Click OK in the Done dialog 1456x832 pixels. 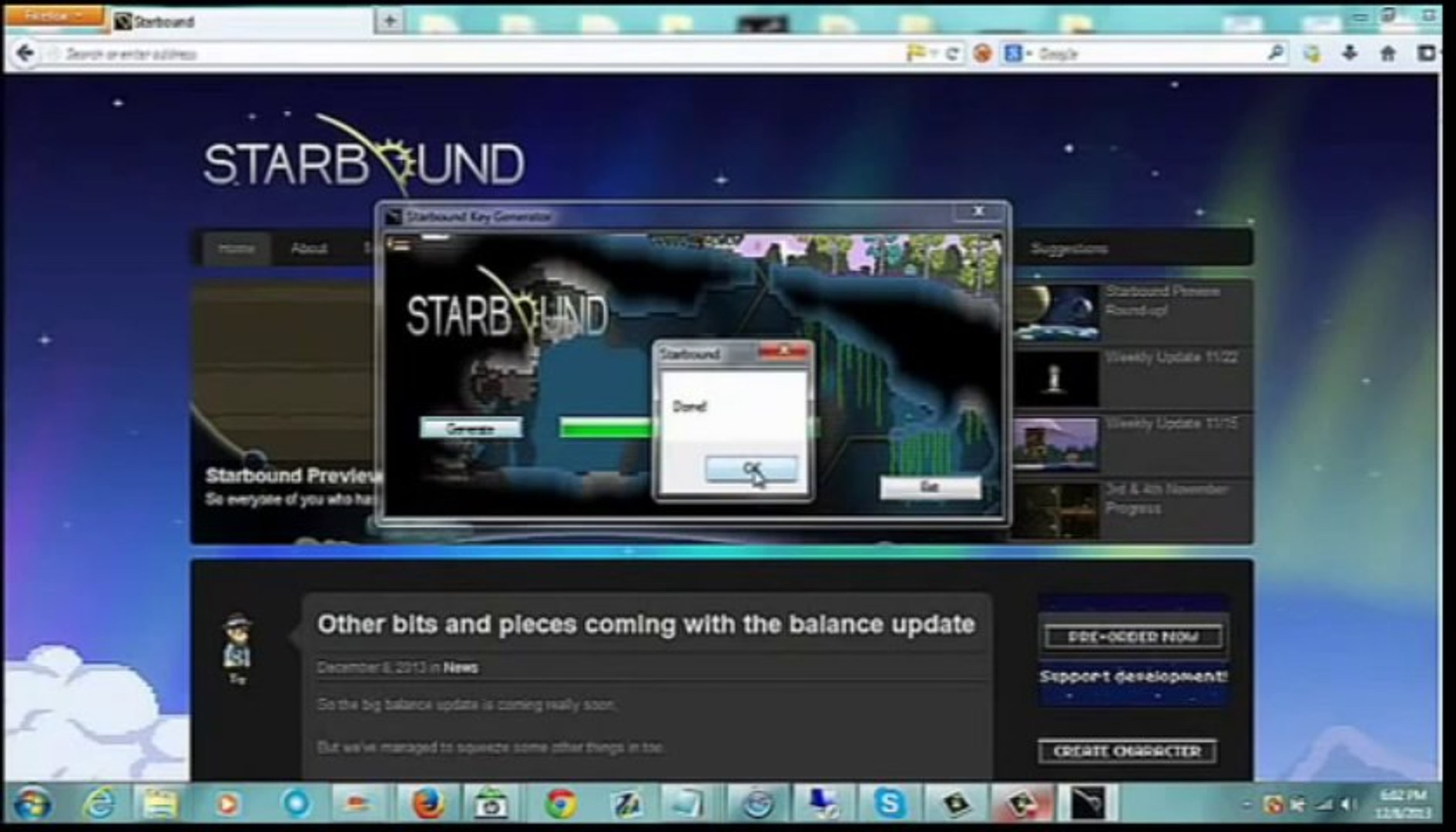tap(751, 468)
